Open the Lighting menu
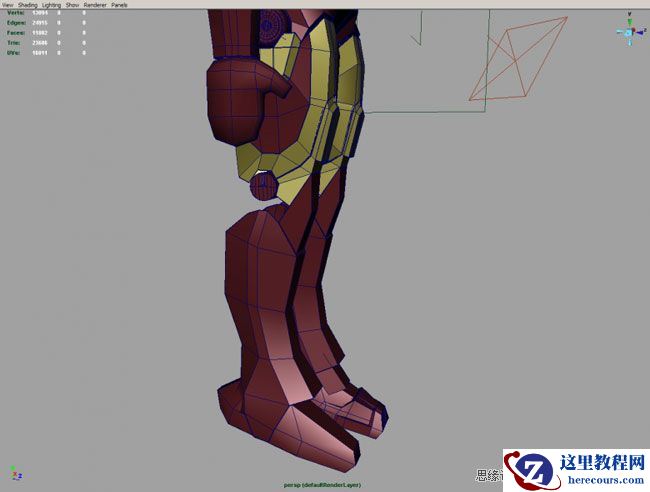This screenshot has height=492, width=650. (x=51, y=5)
